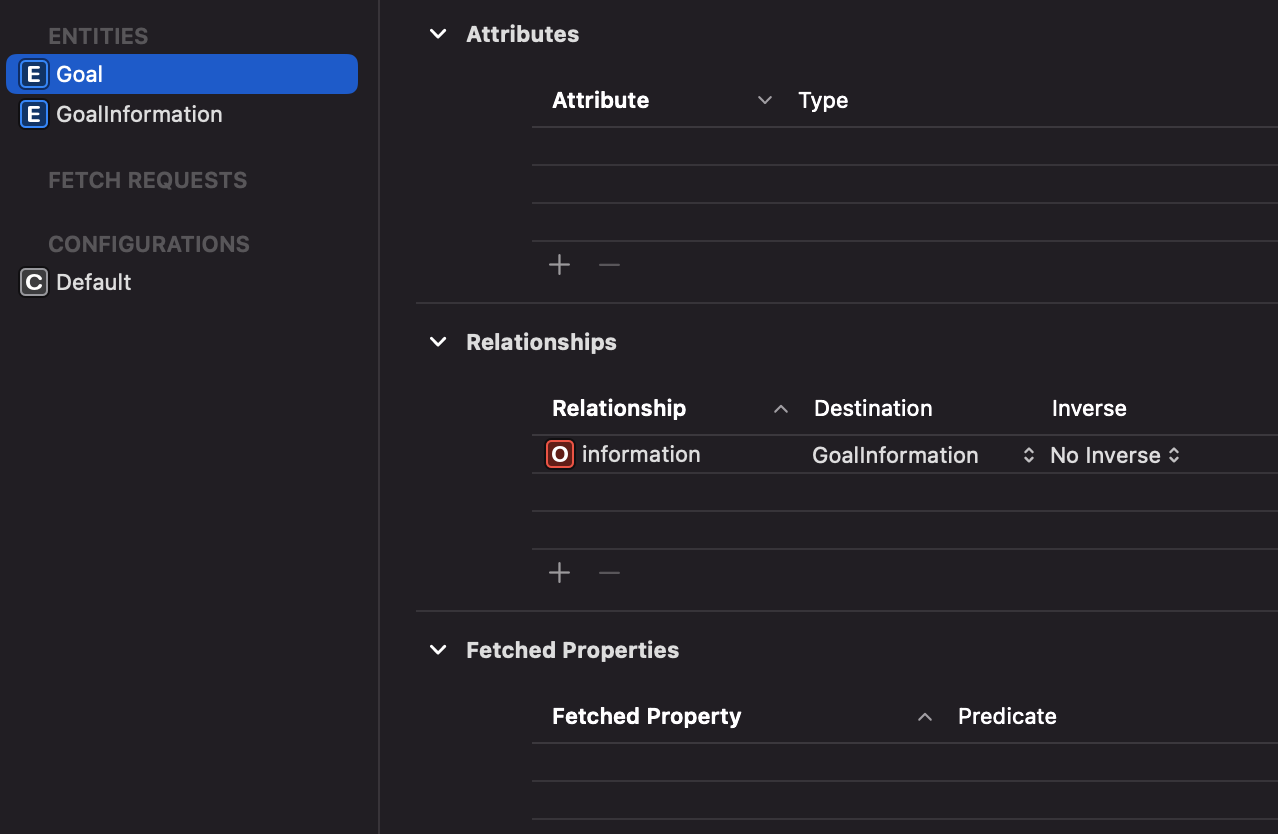Add a new attribute with plus button
Viewport: 1278px width, 834px height.
click(560, 265)
